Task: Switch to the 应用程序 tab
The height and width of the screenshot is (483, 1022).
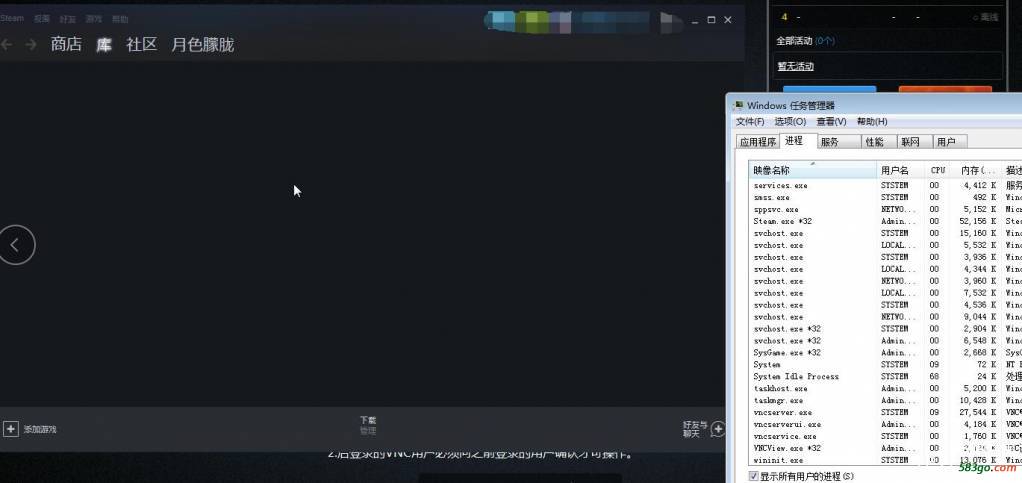Action: pos(758,142)
